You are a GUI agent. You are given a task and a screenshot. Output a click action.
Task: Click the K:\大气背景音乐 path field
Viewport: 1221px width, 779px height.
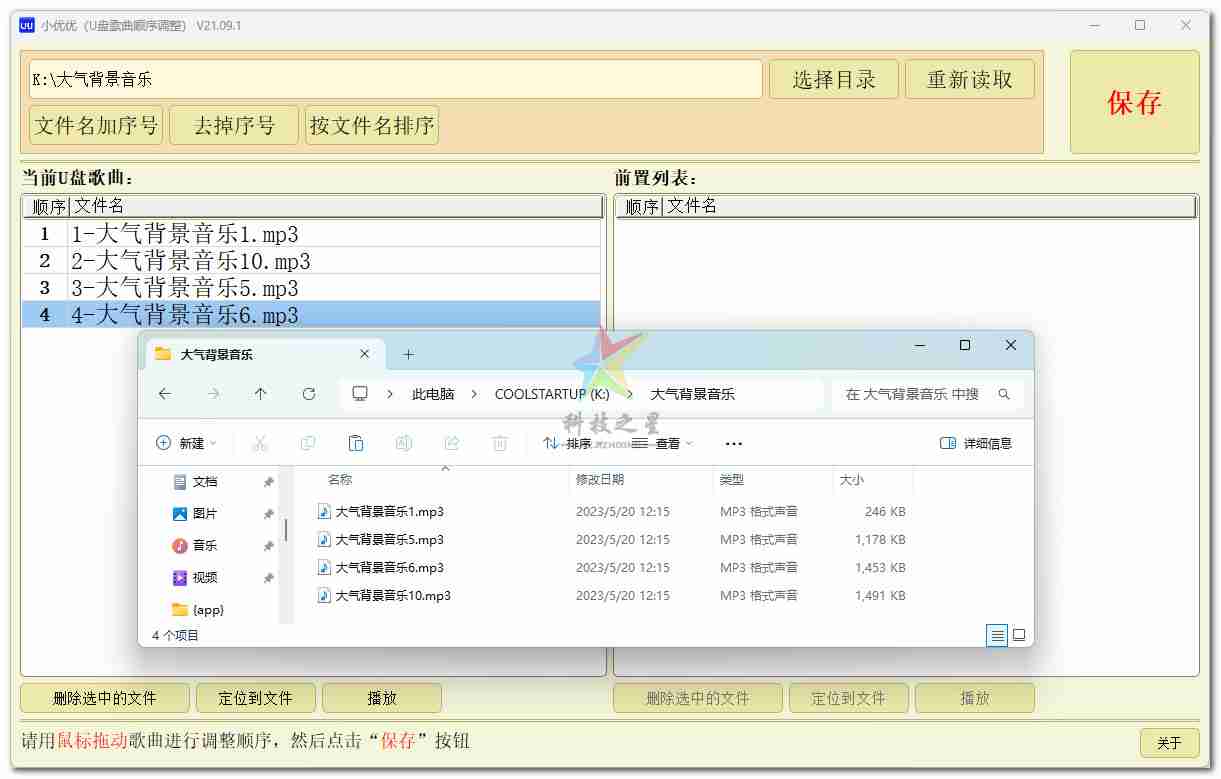395,80
